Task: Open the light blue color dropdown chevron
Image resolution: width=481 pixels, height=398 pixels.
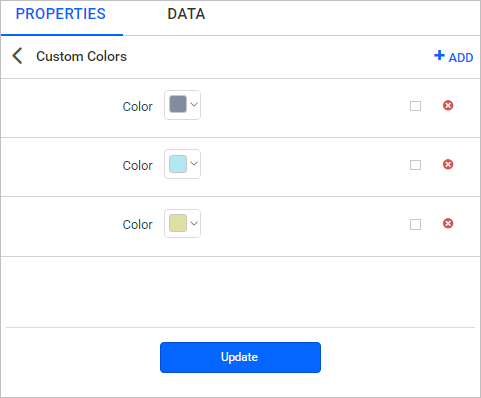Action: point(194,163)
